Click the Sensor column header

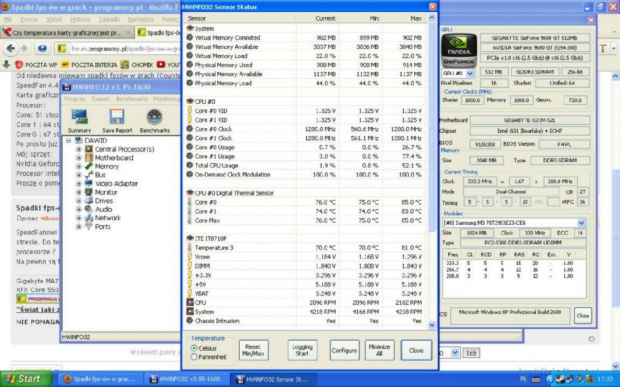point(240,18)
